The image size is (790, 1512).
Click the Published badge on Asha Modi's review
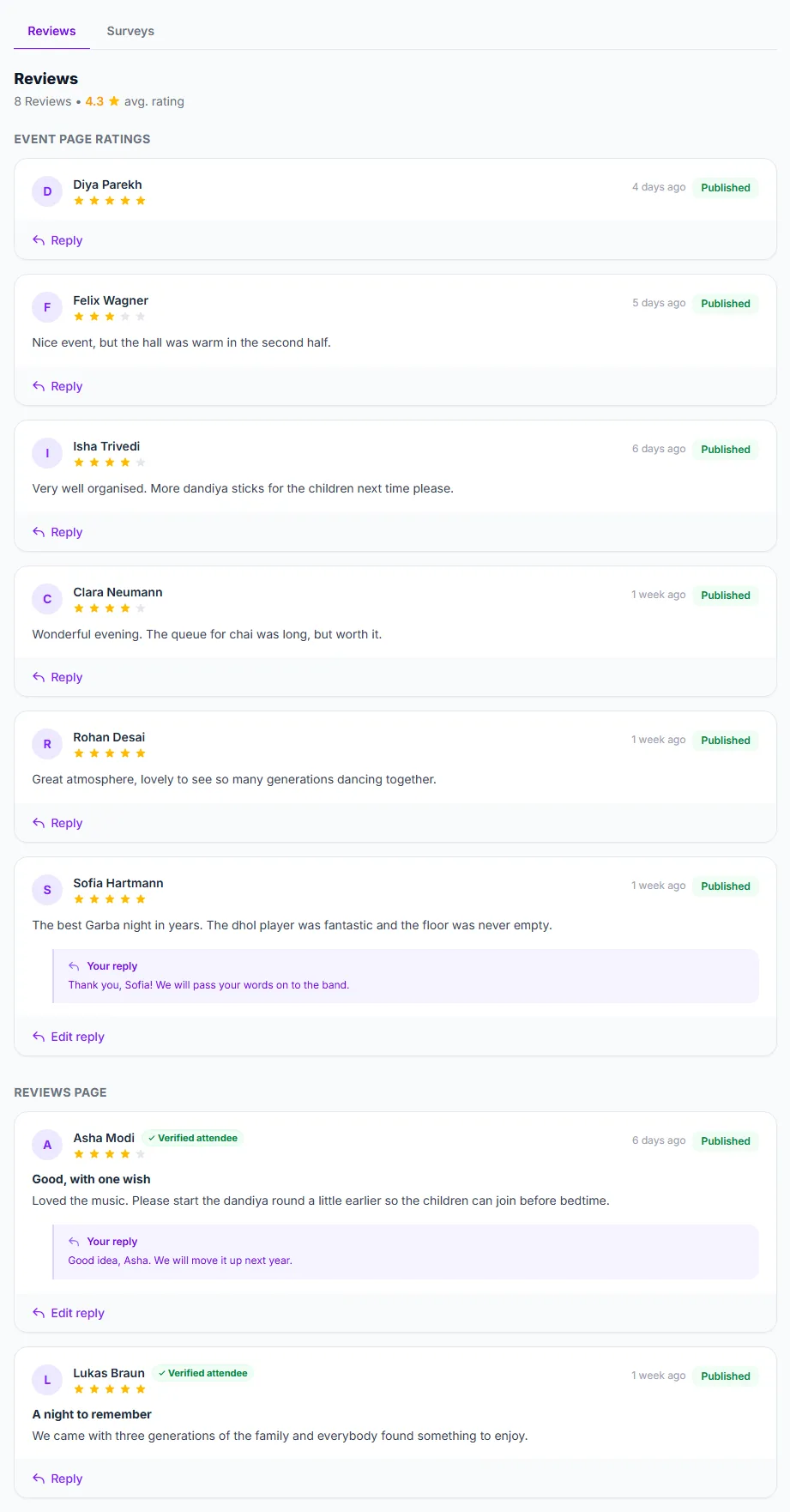point(726,1141)
